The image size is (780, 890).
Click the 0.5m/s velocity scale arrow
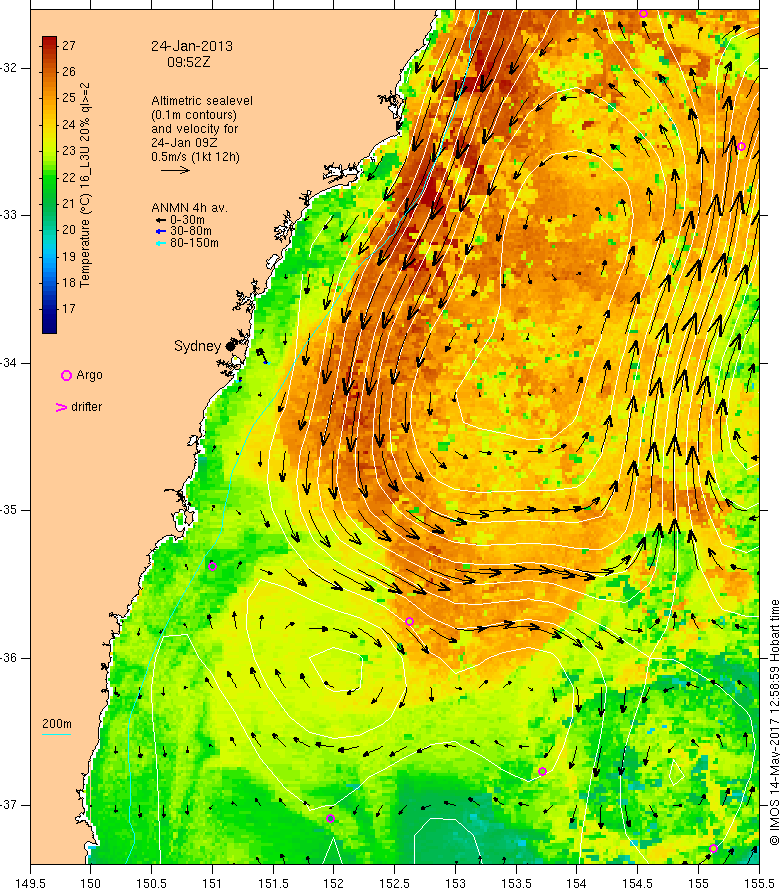pos(175,170)
